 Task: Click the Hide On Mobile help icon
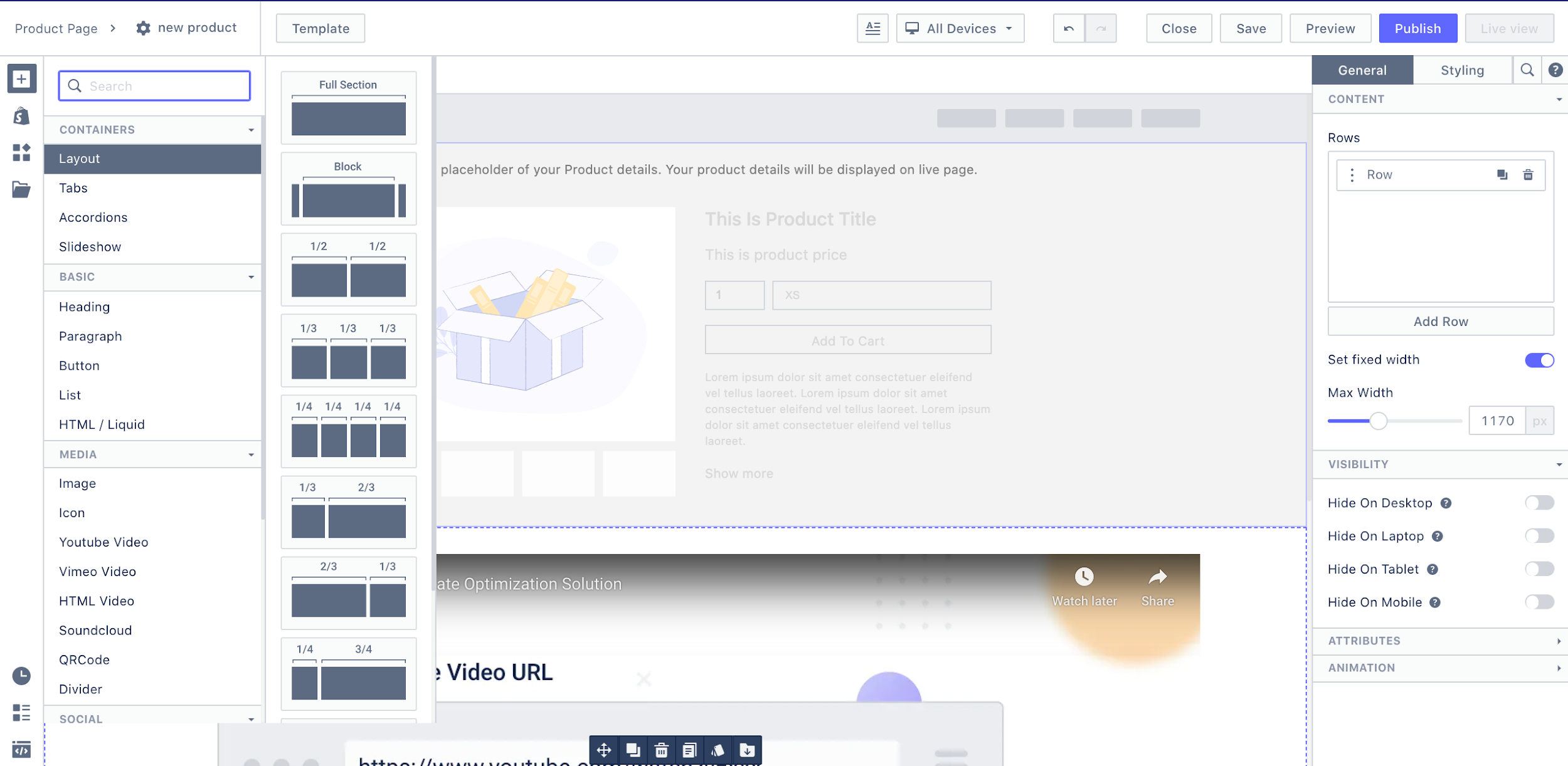tap(1435, 602)
